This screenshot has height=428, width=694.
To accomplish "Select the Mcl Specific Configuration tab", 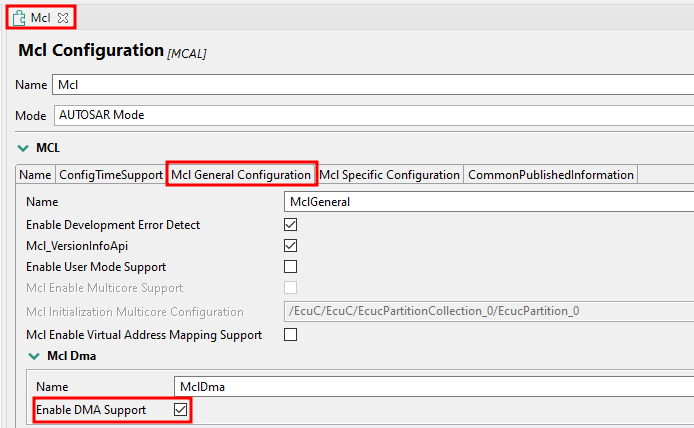I will 389,175.
